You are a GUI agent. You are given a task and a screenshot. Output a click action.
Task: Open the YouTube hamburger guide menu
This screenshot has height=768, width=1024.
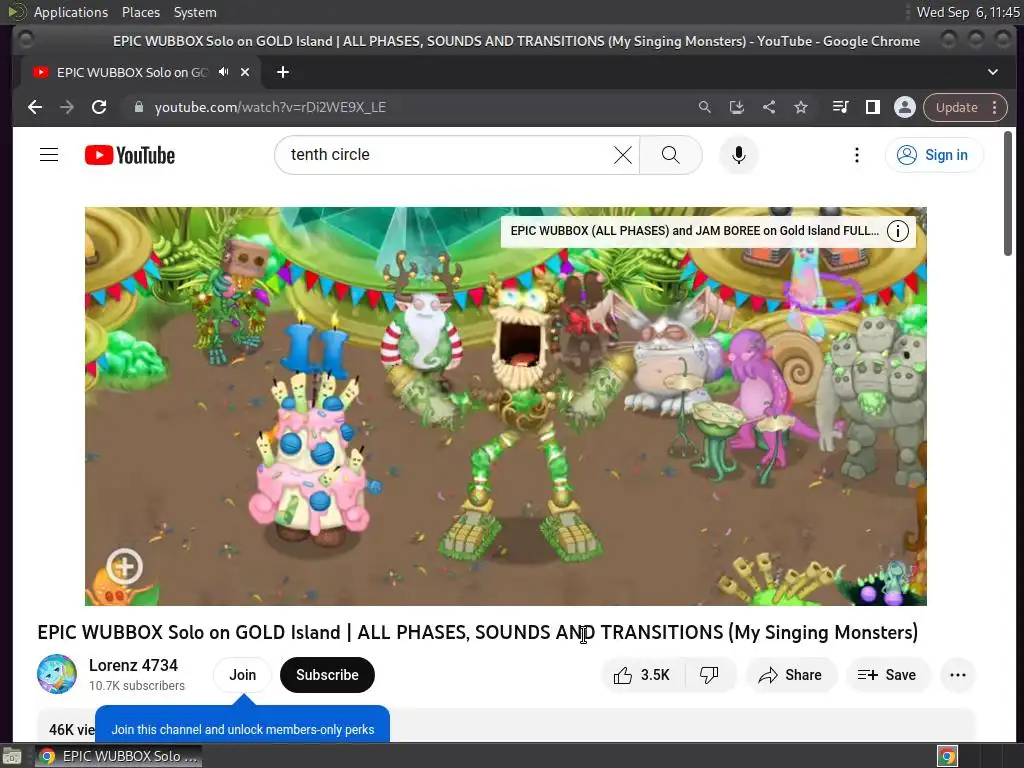point(49,155)
